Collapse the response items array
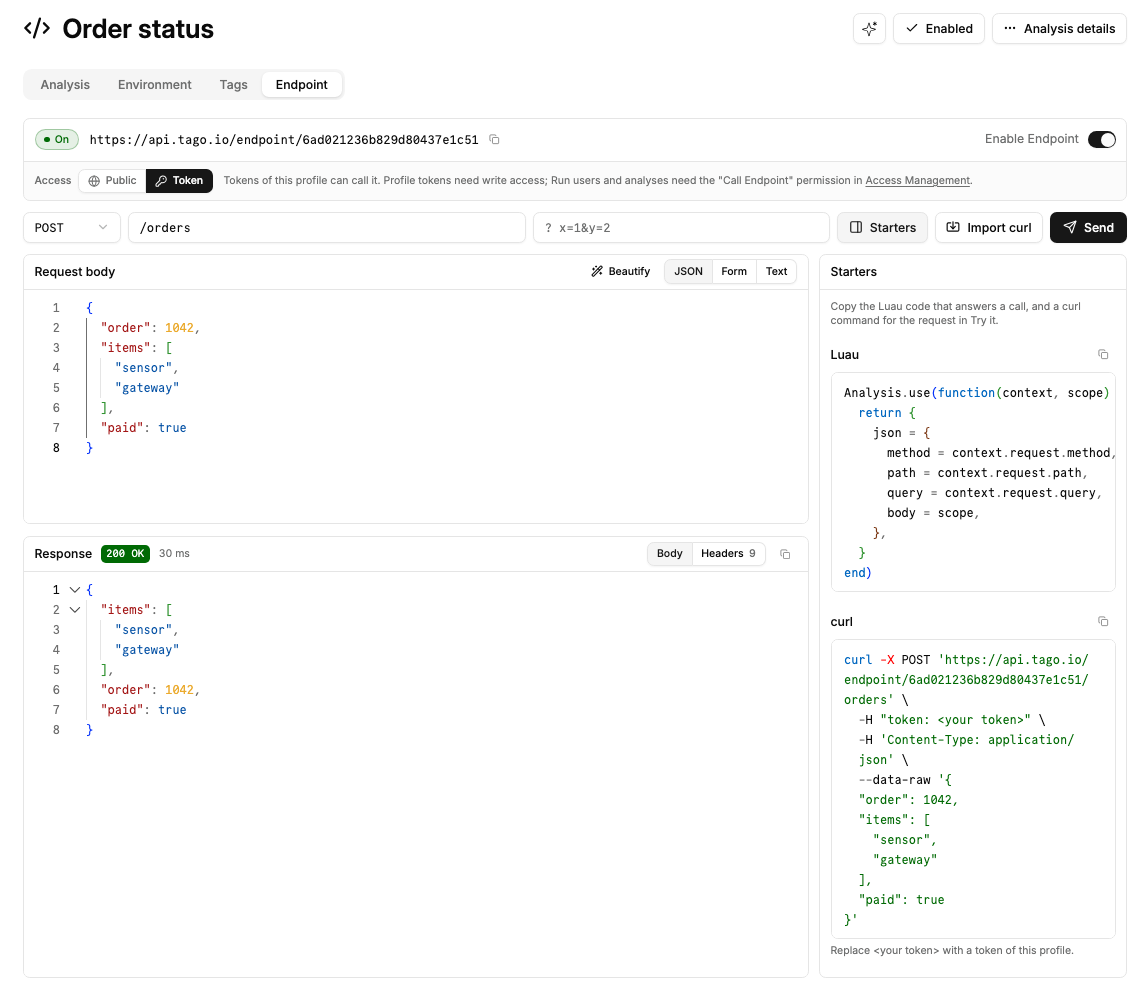This screenshot has height=983, width=1140. pos(75,610)
